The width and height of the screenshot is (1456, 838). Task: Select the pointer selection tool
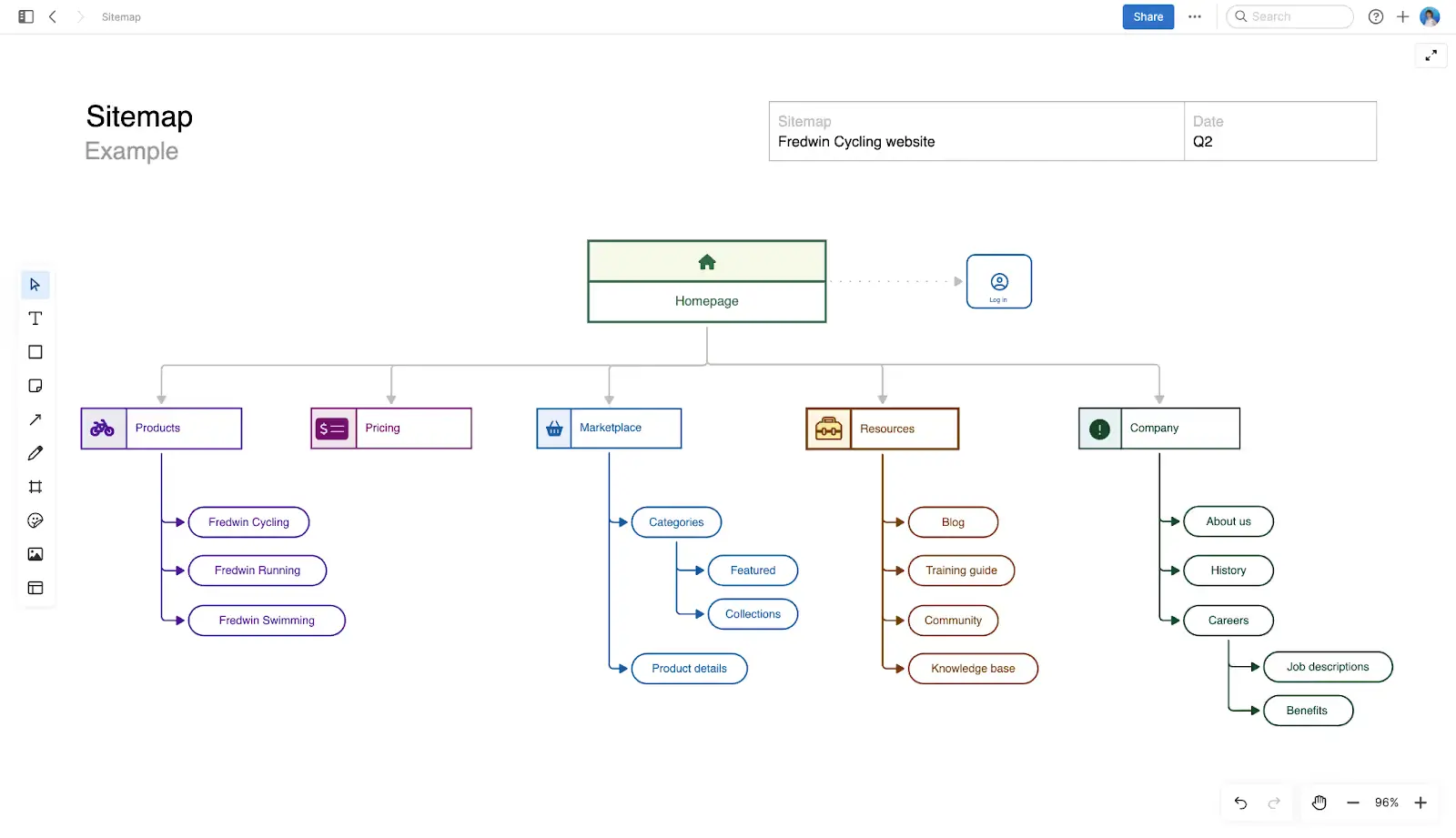click(35, 285)
